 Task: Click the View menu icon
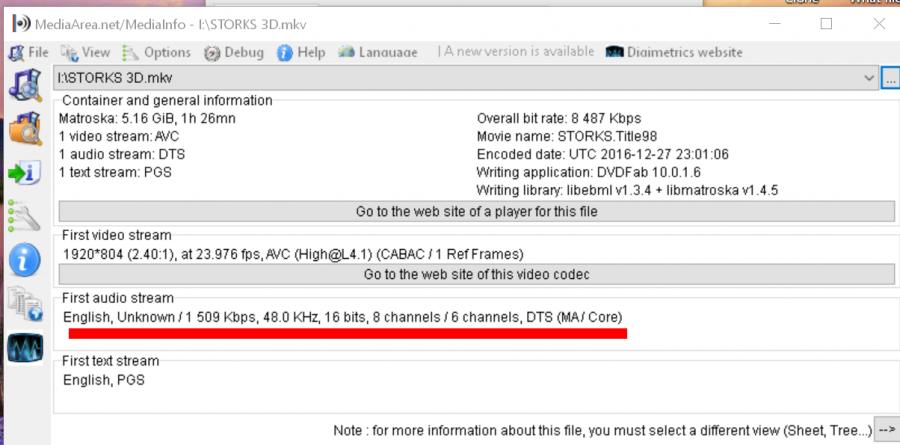pos(69,53)
